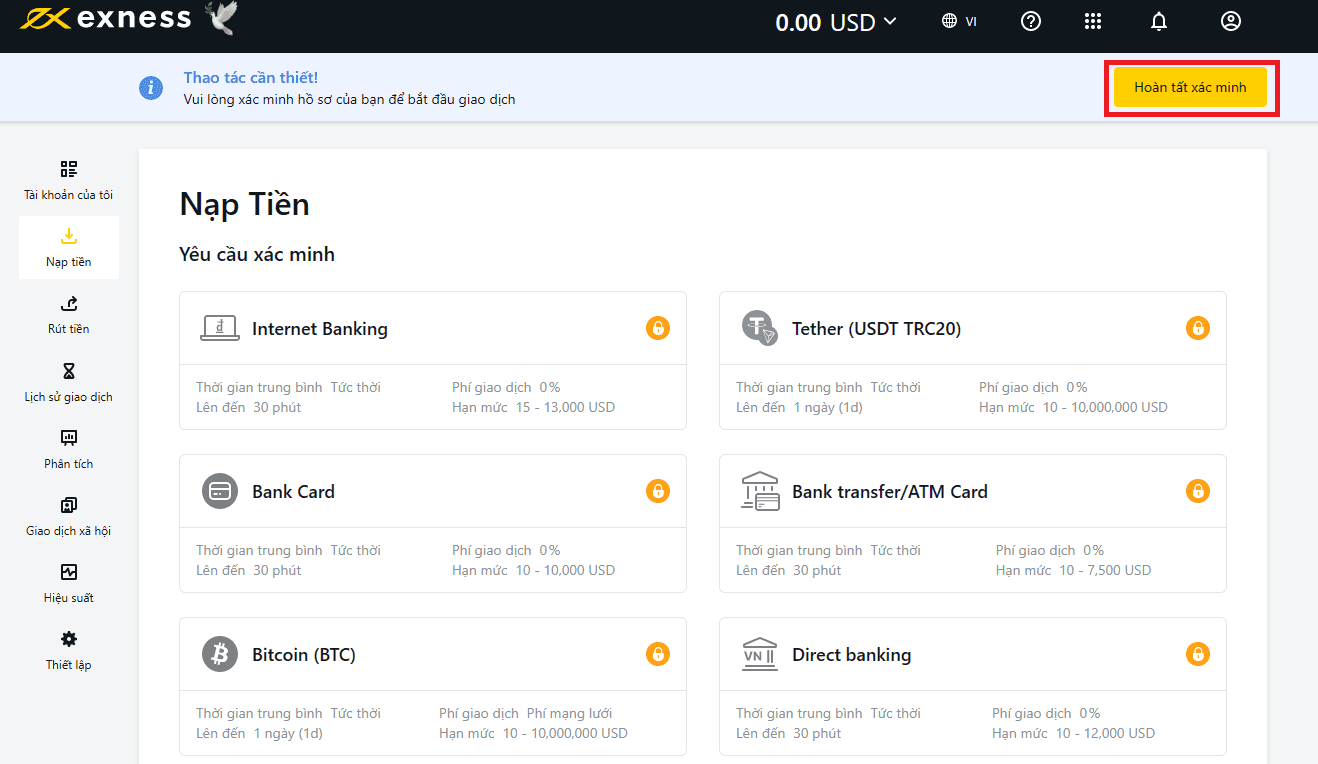Image resolution: width=1318 pixels, height=764 pixels.
Task: Open Lịch sử giao dịch in sidebar
Action: point(69,383)
